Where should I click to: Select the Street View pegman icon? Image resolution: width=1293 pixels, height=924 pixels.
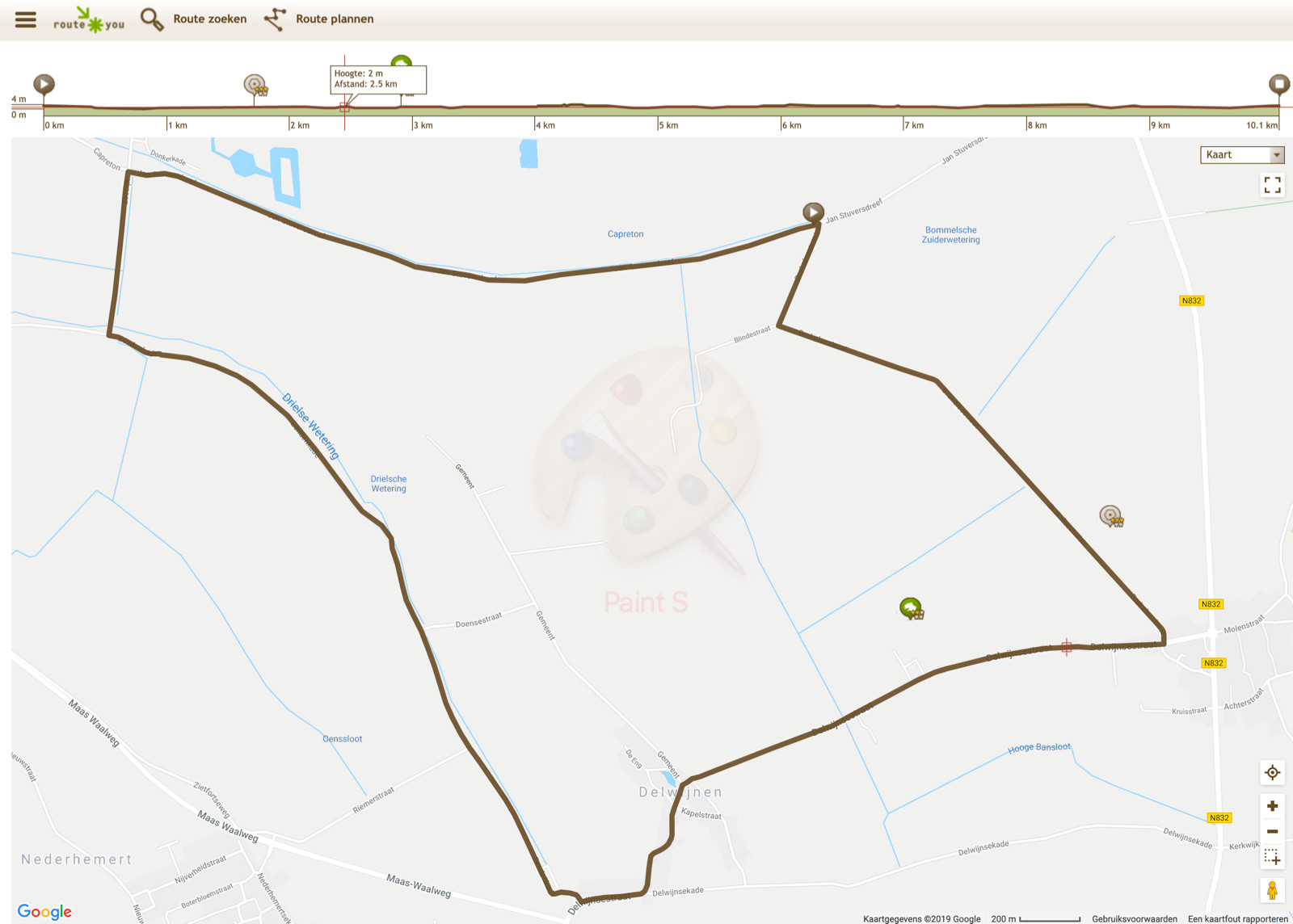tap(1272, 890)
